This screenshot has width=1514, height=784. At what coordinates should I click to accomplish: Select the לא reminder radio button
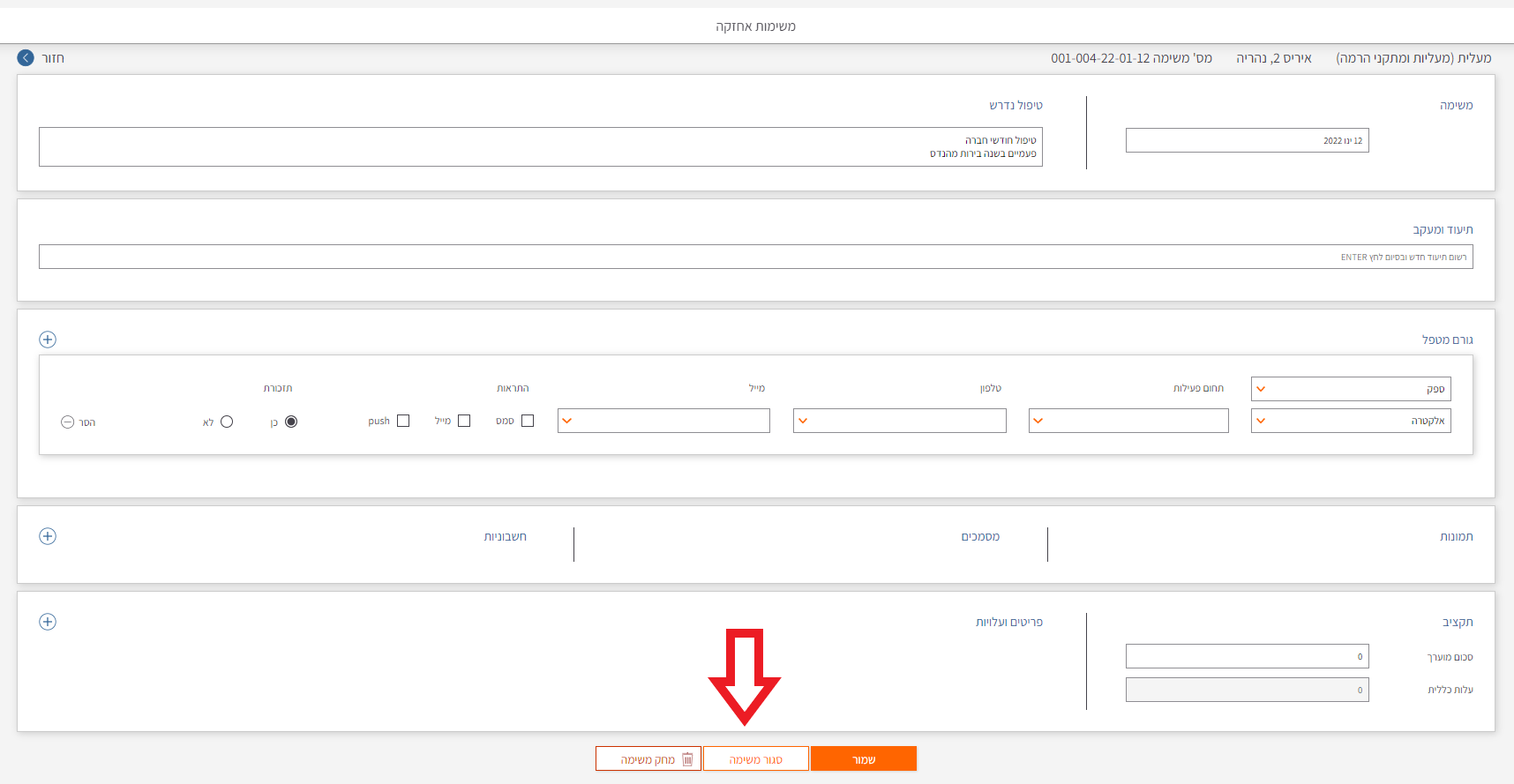point(227,422)
